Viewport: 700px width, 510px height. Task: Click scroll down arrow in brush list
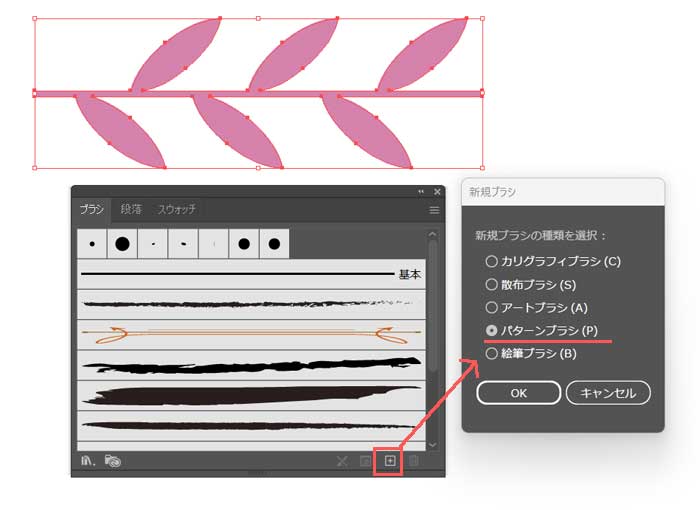click(x=432, y=445)
